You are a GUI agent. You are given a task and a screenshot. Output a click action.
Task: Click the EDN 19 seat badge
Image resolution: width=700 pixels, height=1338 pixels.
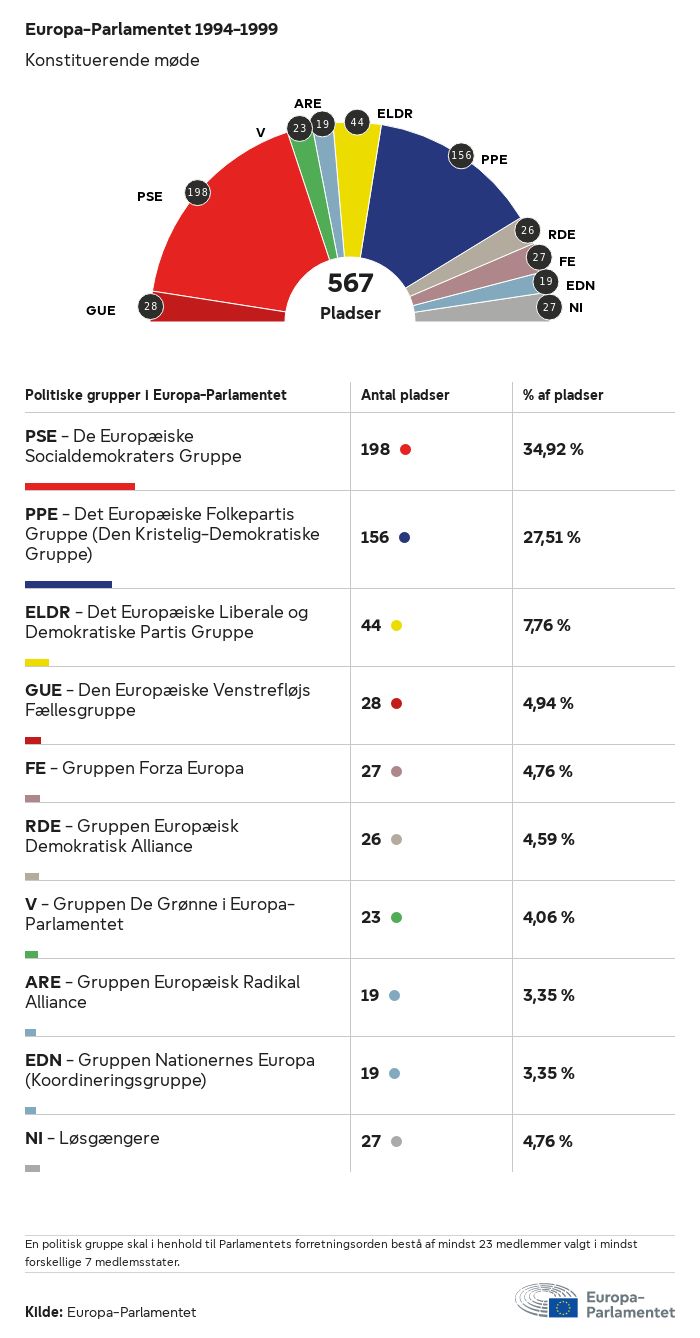click(546, 282)
